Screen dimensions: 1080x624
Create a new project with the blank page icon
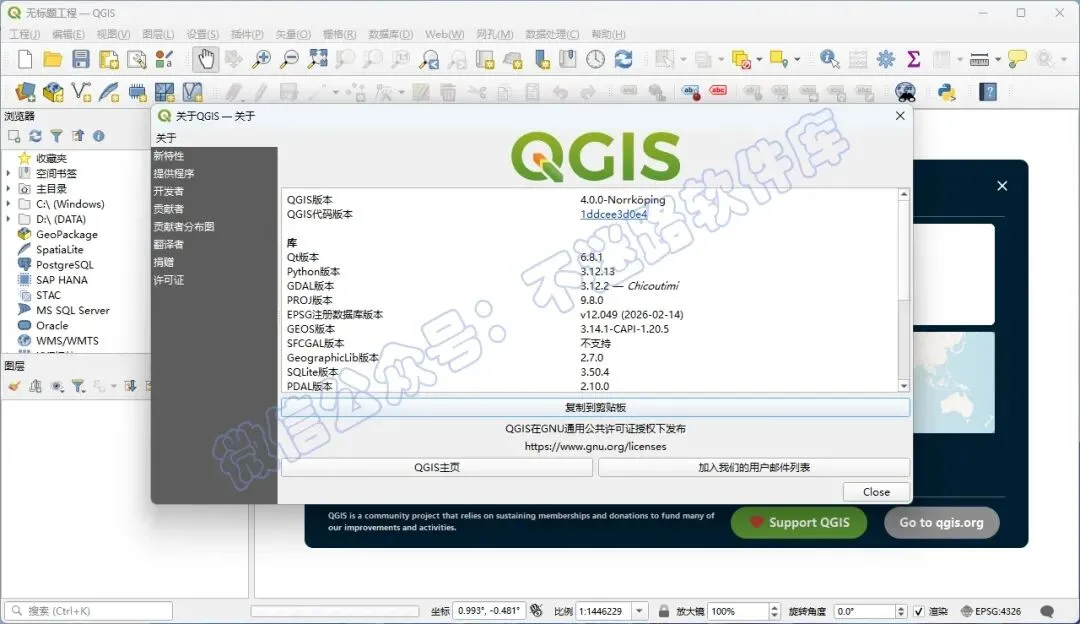point(25,60)
